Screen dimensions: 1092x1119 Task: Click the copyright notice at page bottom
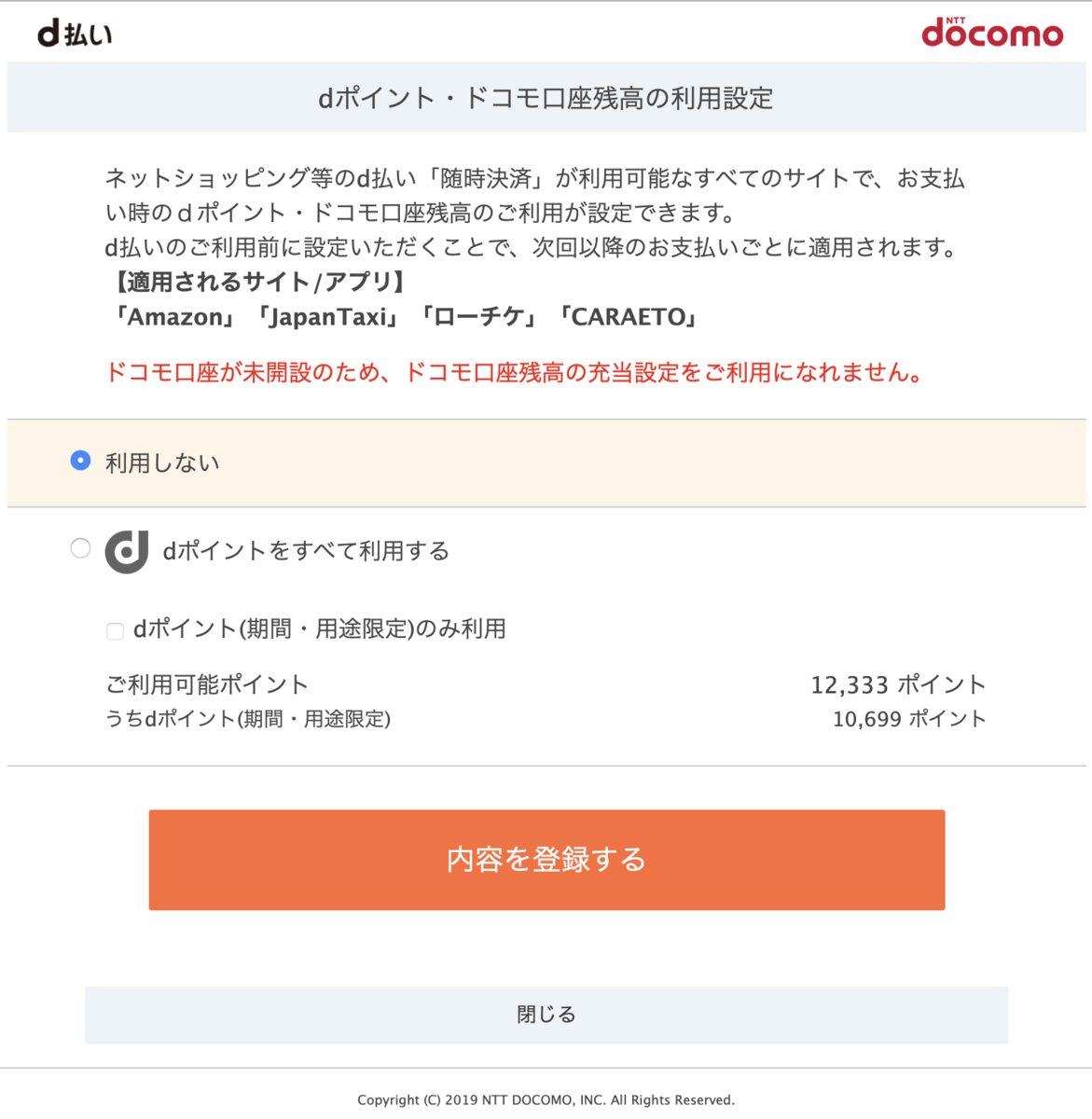tap(546, 1099)
